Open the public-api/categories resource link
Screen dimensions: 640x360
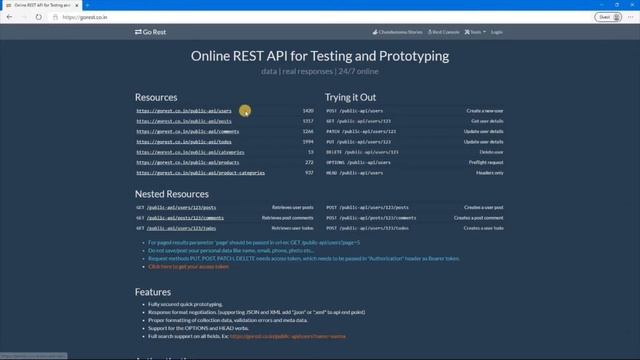click(190, 152)
